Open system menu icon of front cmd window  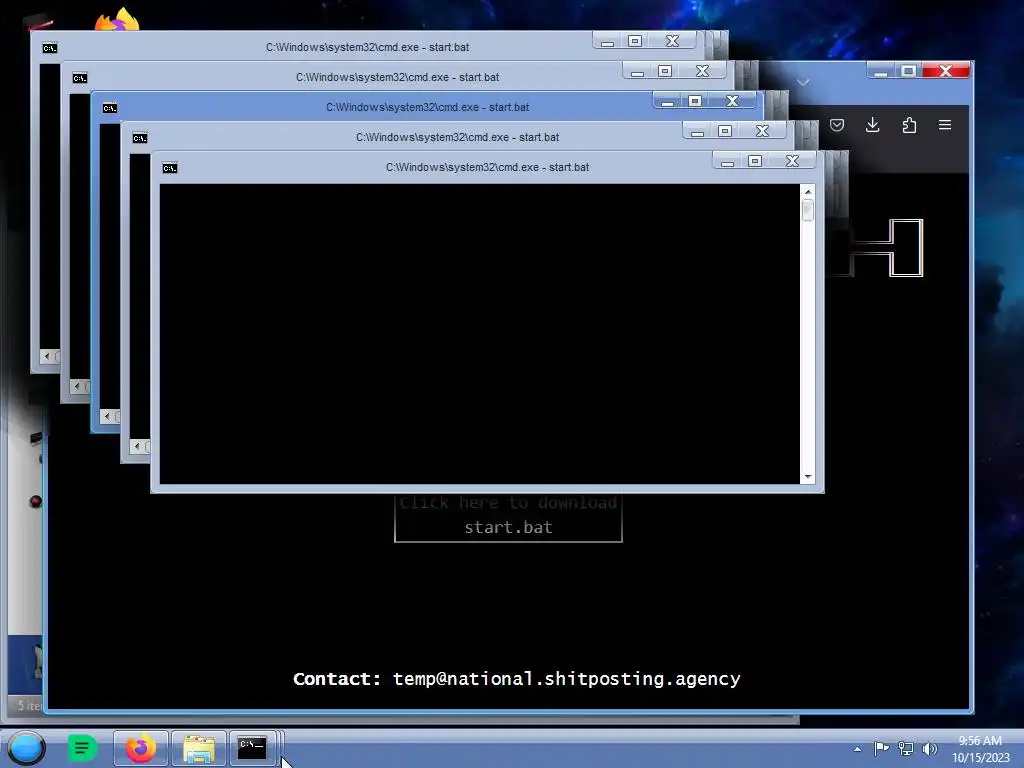[x=170, y=168]
